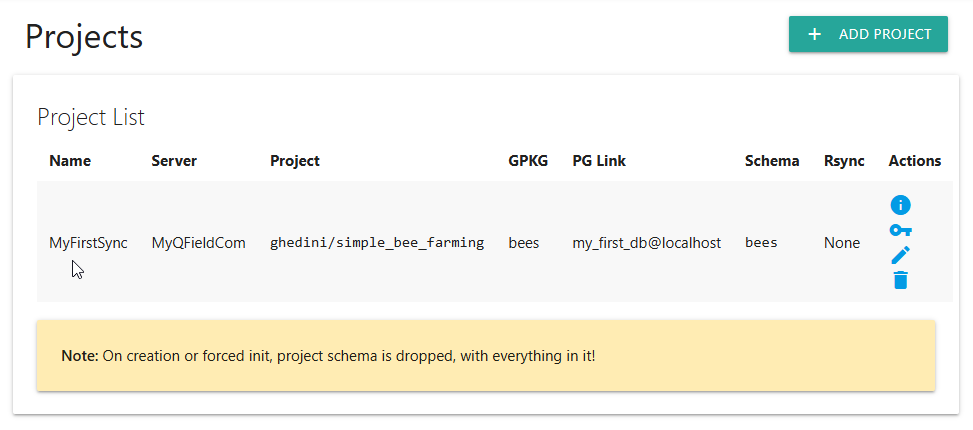
Task: Click the key icon for MyFirstSync
Action: pos(900,230)
